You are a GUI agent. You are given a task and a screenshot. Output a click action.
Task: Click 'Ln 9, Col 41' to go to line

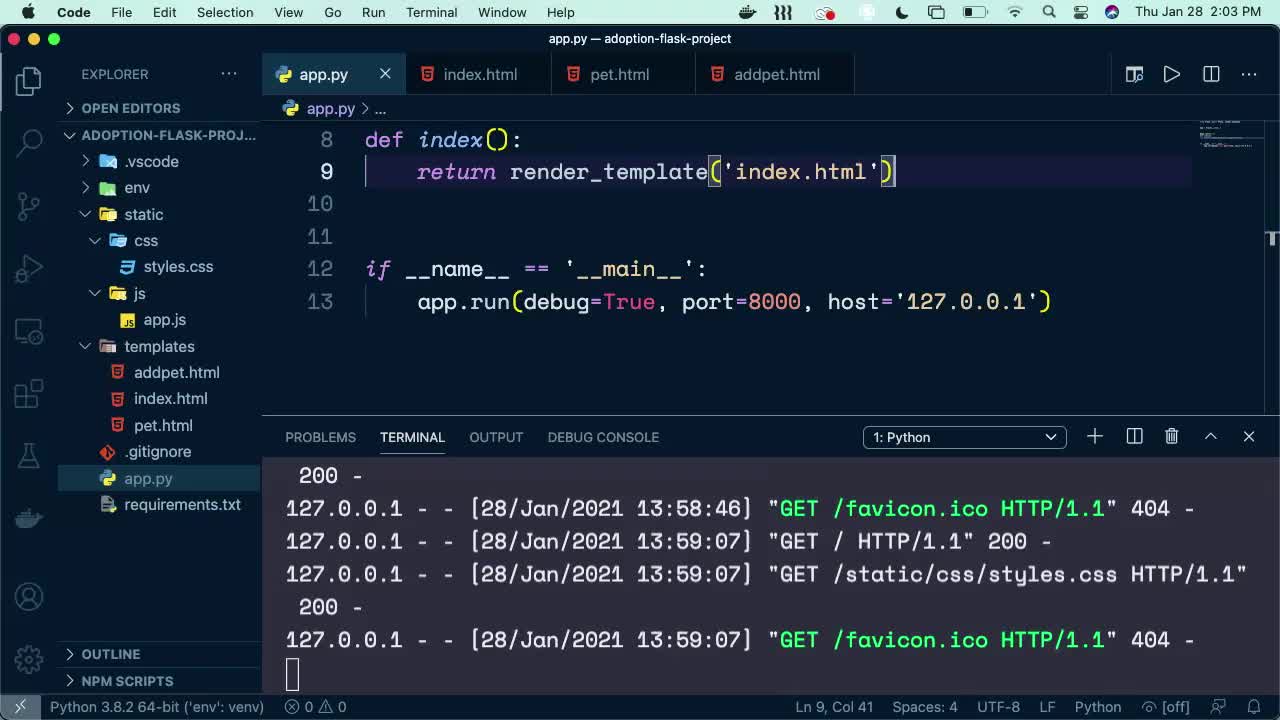834,706
